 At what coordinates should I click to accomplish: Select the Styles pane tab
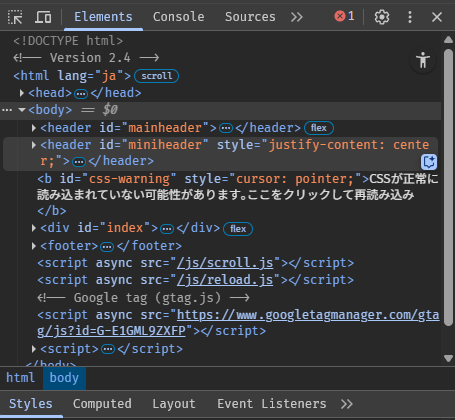point(31,404)
